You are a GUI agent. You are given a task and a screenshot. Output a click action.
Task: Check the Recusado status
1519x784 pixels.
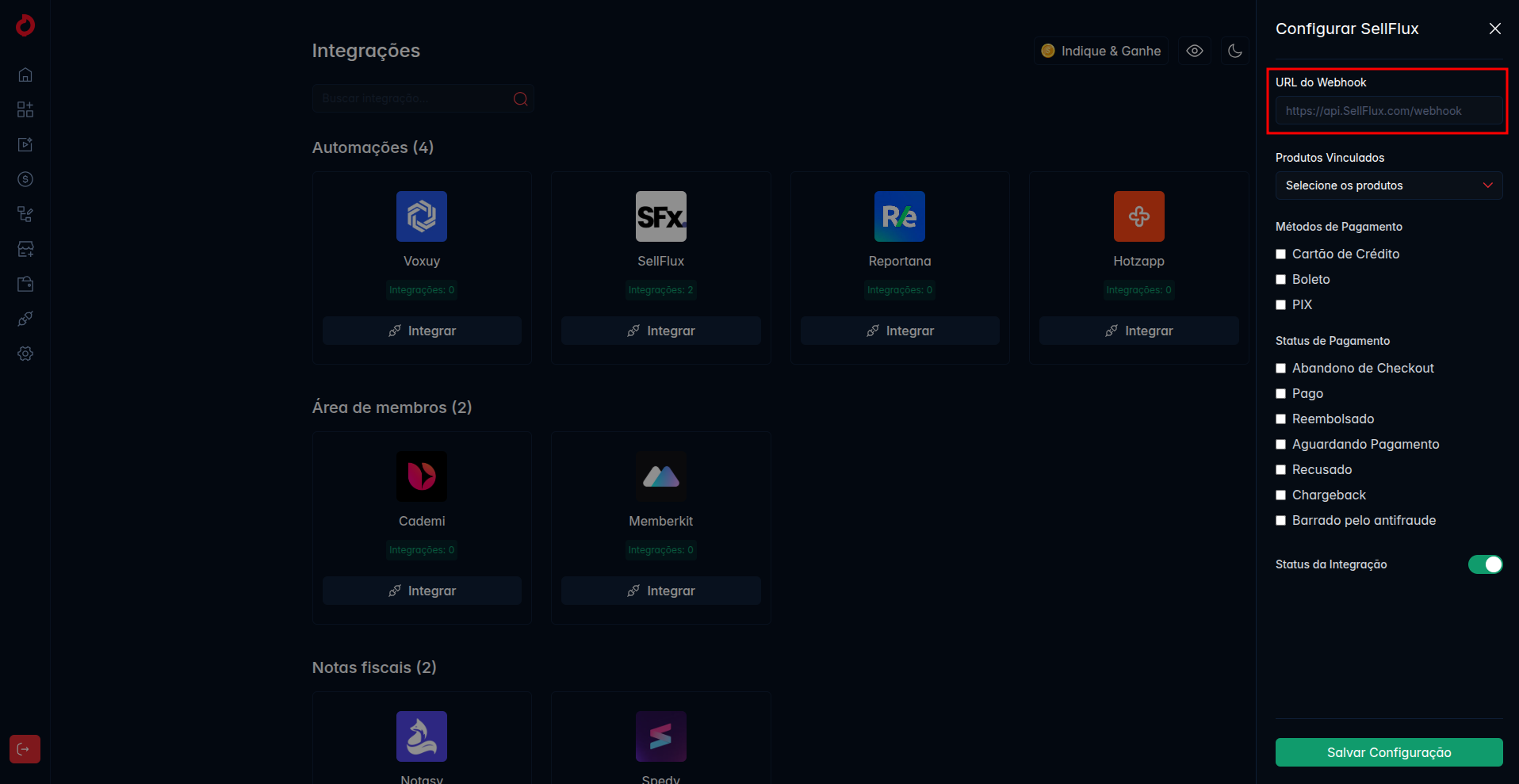click(x=1280, y=470)
